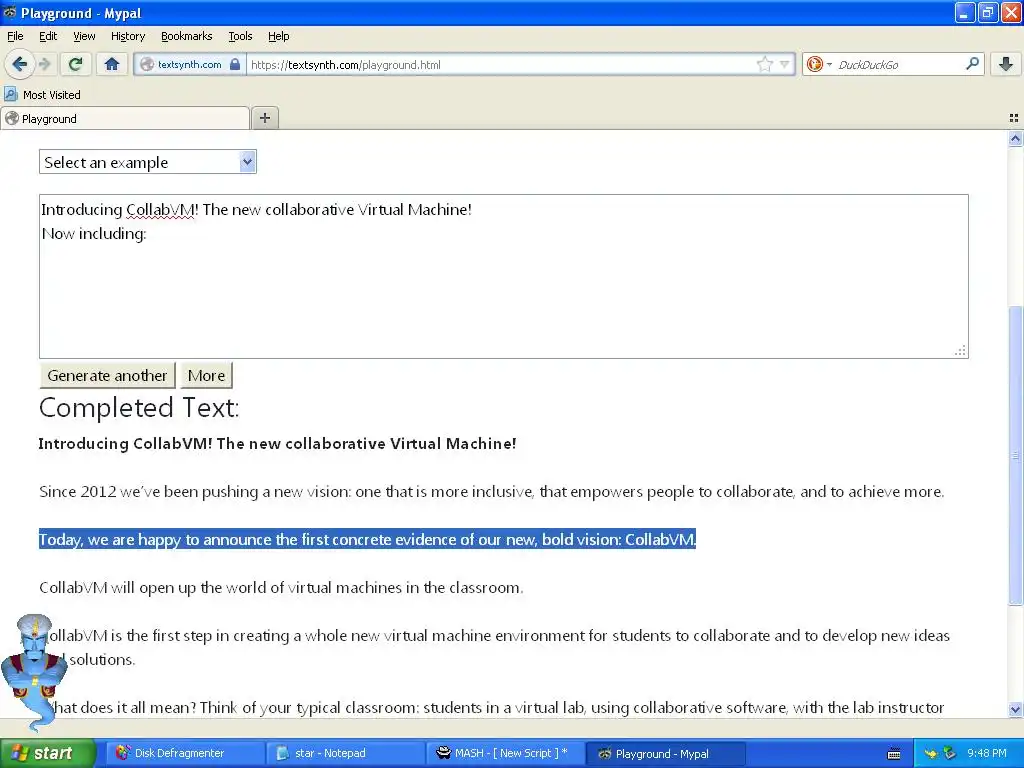The image size is (1024, 768).
Task: Open the History menu
Action: coord(128,36)
